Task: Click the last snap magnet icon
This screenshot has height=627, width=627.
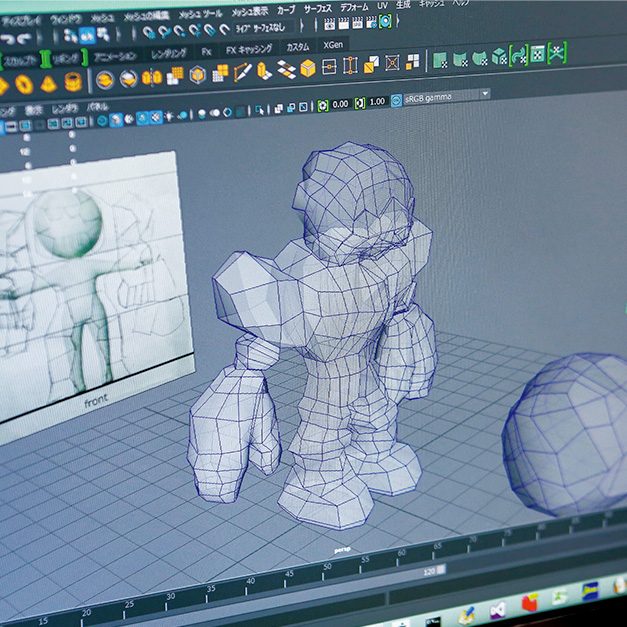Action: pos(224,29)
